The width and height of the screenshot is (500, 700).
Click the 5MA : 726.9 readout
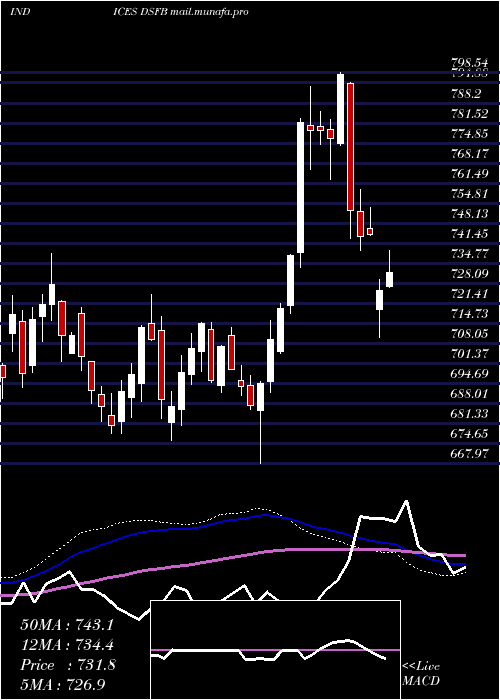63,684
